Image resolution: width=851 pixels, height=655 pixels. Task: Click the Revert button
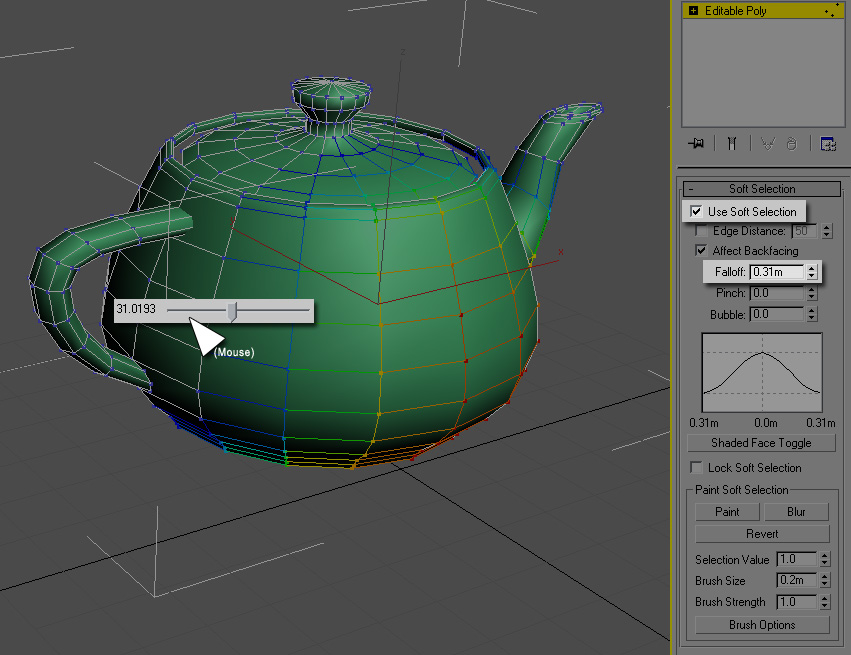click(x=762, y=534)
